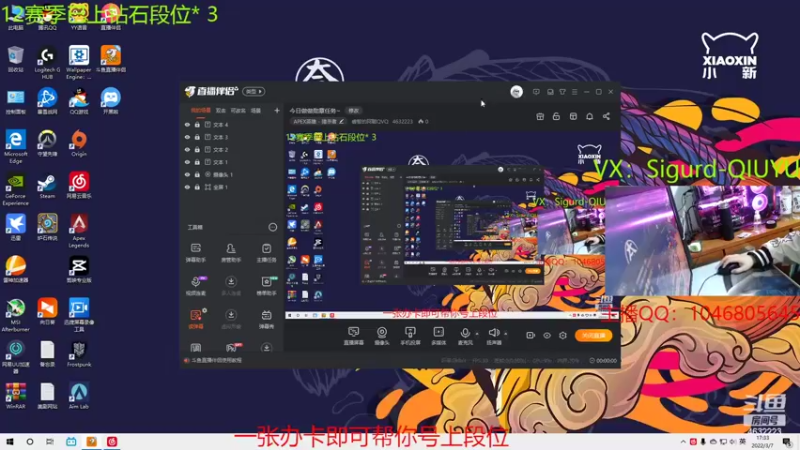Add 手机投屏 phone cast source
The width and height of the screenshot is (800, 450).
pos(410,336)
